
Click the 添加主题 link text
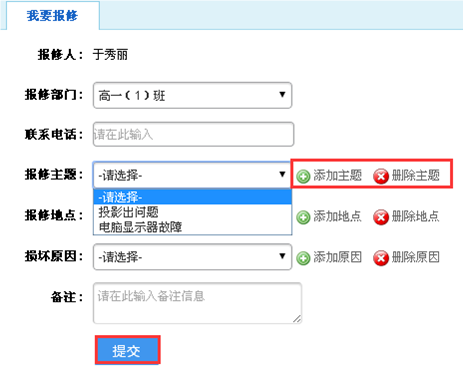tap(337, 175)
